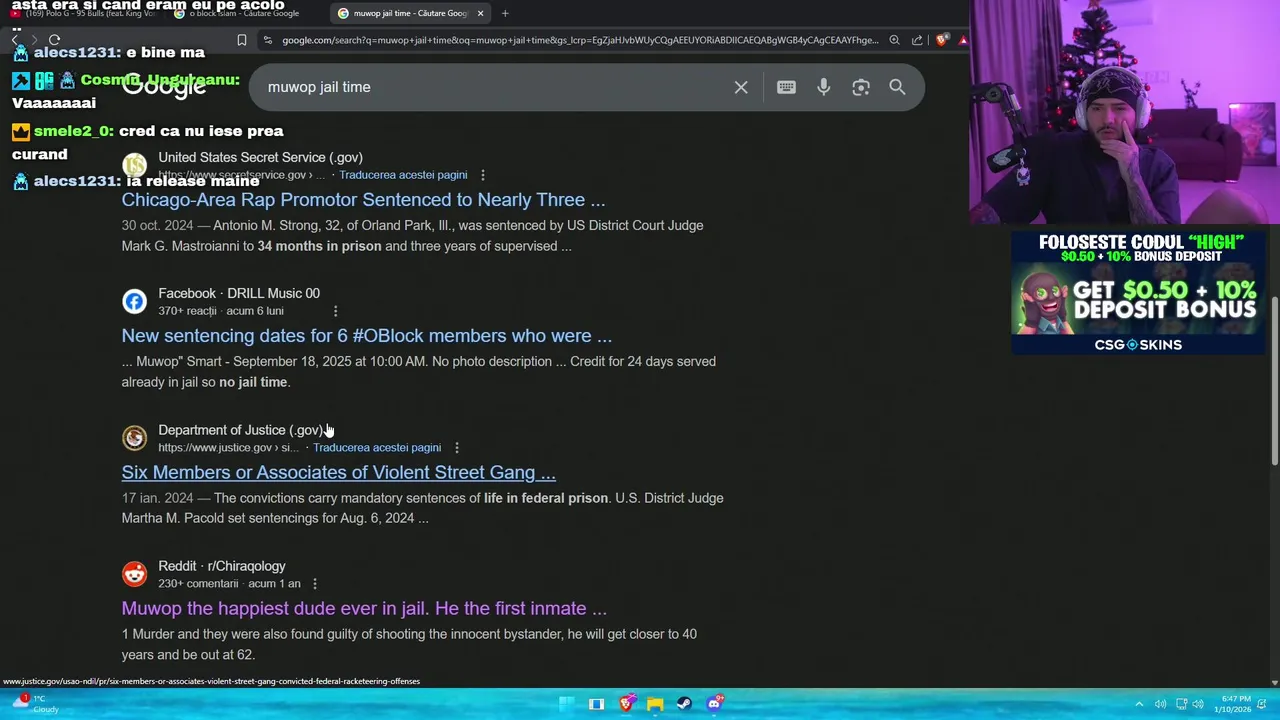This screenshot has height=720, width=1280.
Task: Open more options for Facebook DRILL Music result
Action: [335, 311]
